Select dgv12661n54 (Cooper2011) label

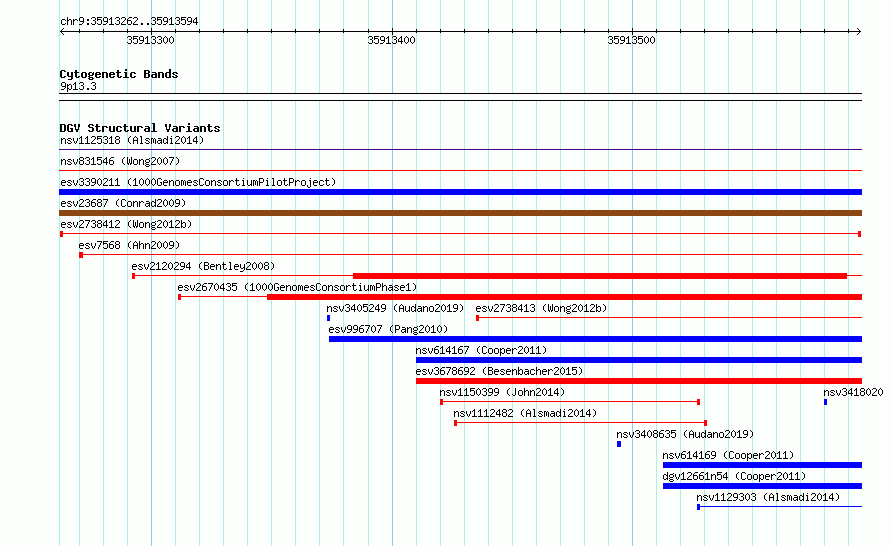tap(734, 476)
